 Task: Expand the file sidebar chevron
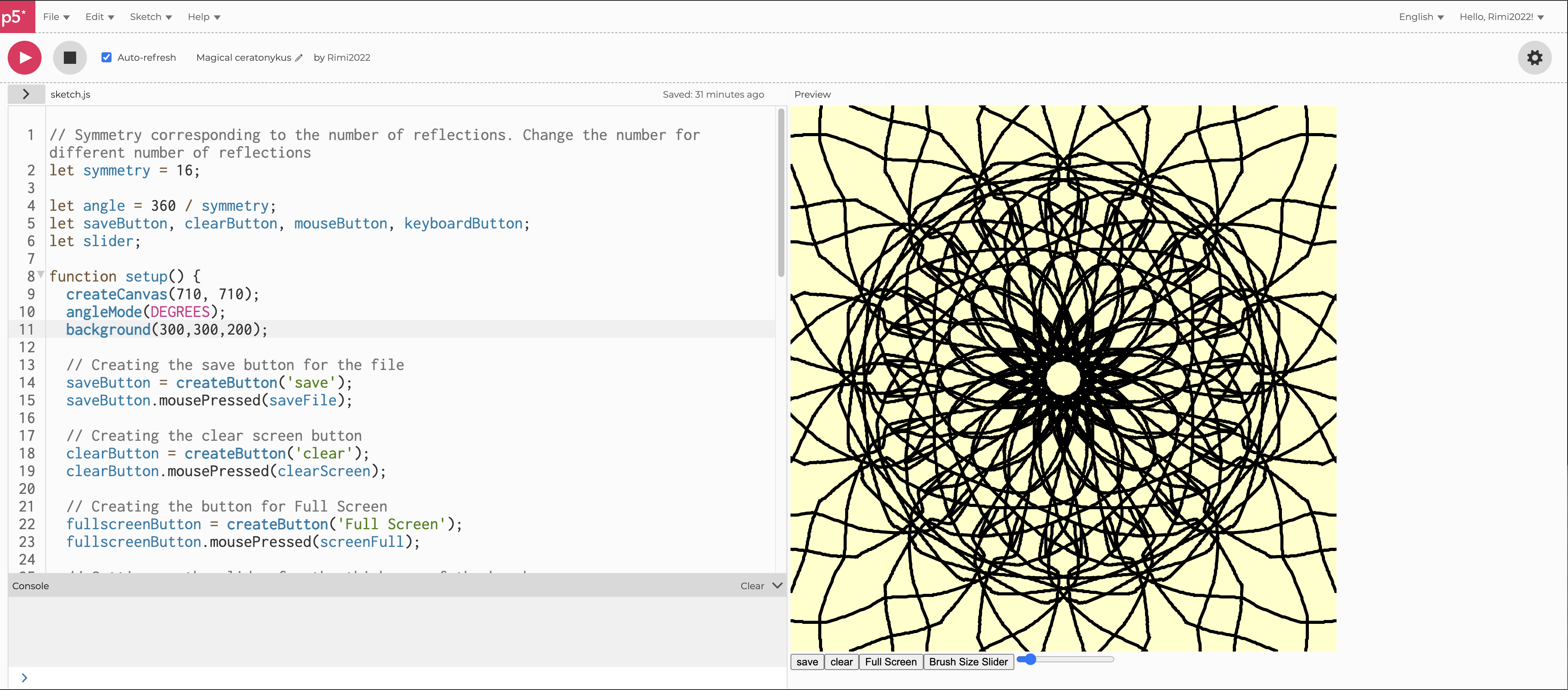click(25, 94)
